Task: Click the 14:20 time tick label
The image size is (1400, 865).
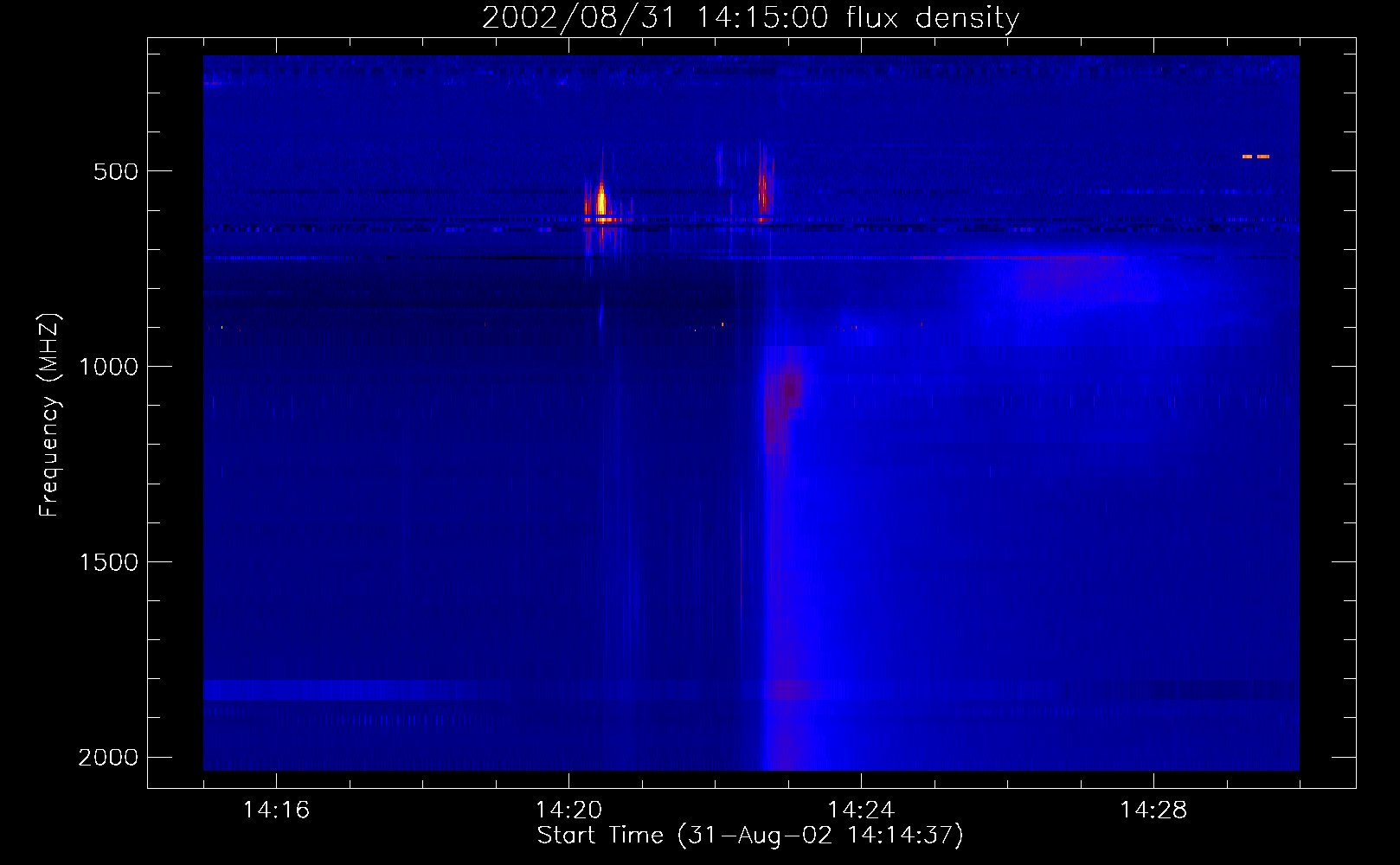Action: coord(568,811)
